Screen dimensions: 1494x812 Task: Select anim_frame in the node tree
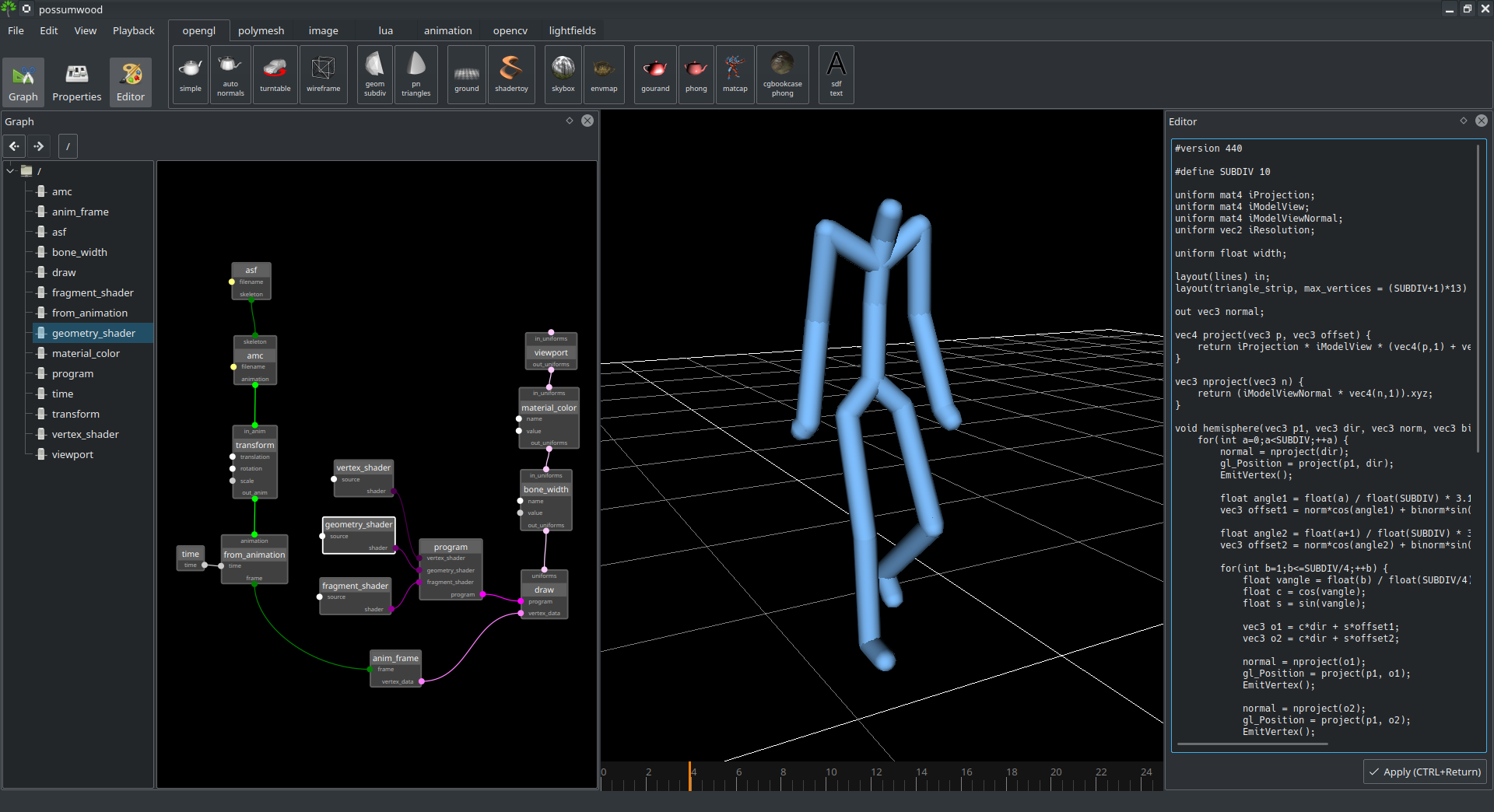pos(80,212)
